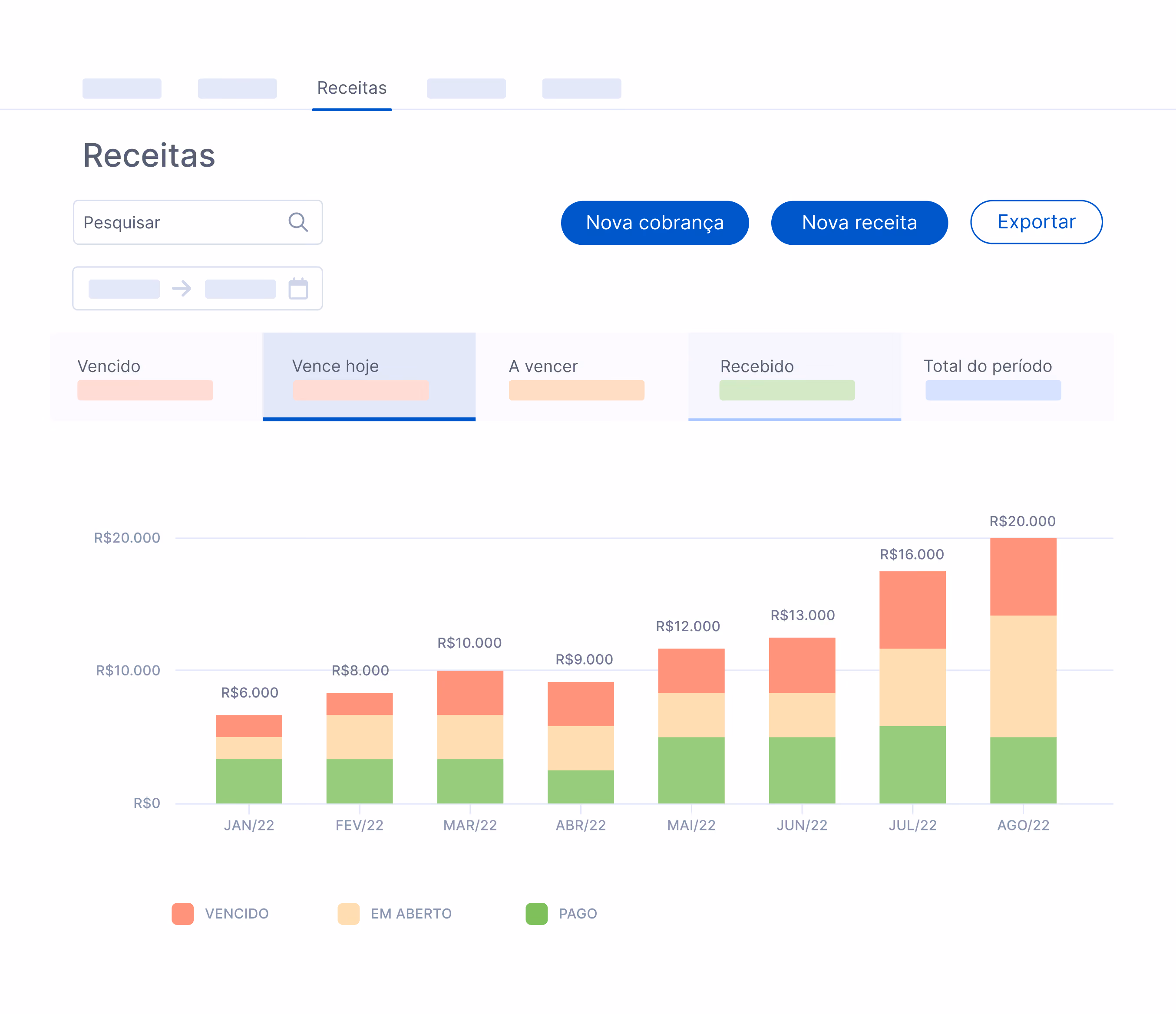This screenshot has height=1014, width=1176.
Task: Select the Recebido summary card
Action: pos(795,377)
